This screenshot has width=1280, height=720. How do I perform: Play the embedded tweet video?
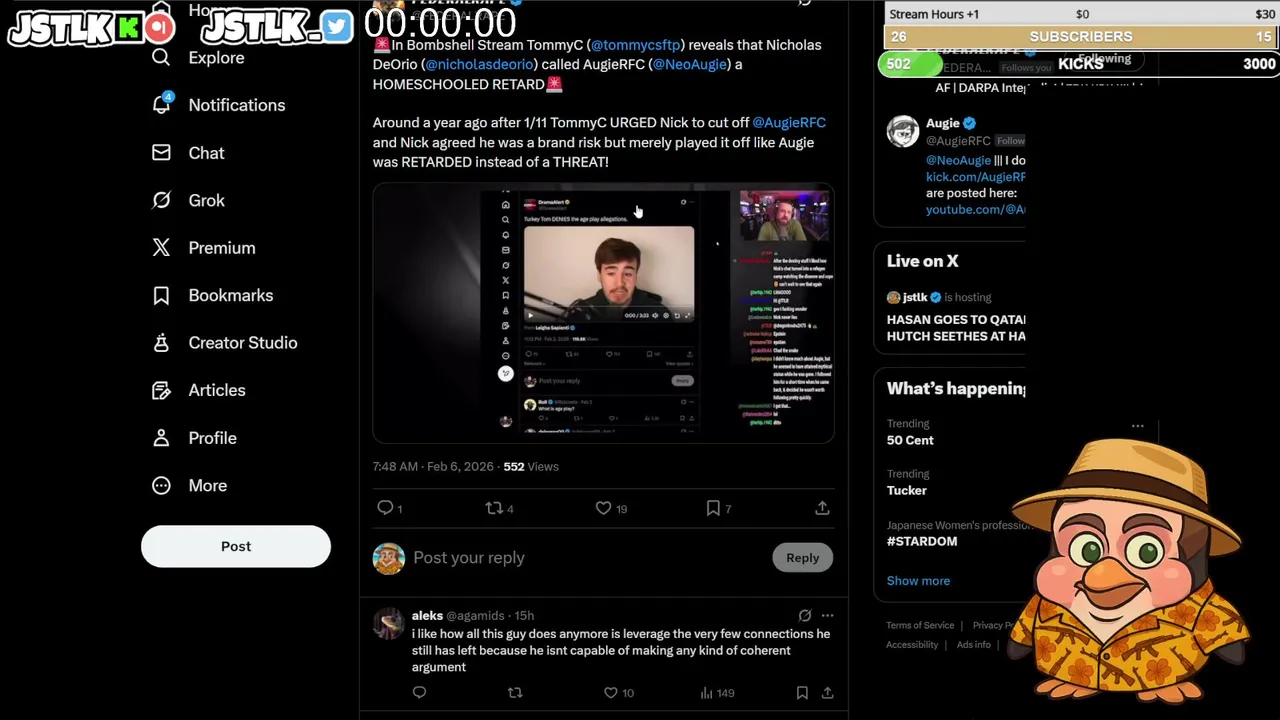coord(604,314)
